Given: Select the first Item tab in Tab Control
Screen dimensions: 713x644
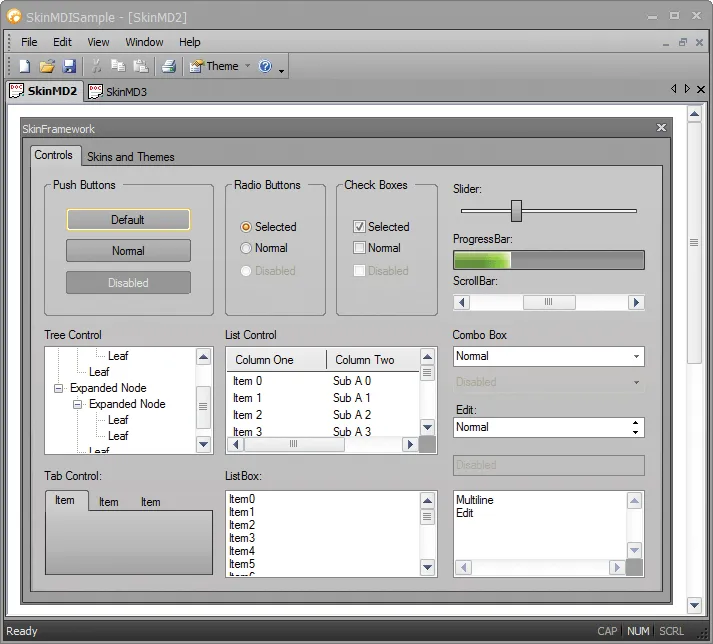Looking at the screenshot, I should coord(66,500).
